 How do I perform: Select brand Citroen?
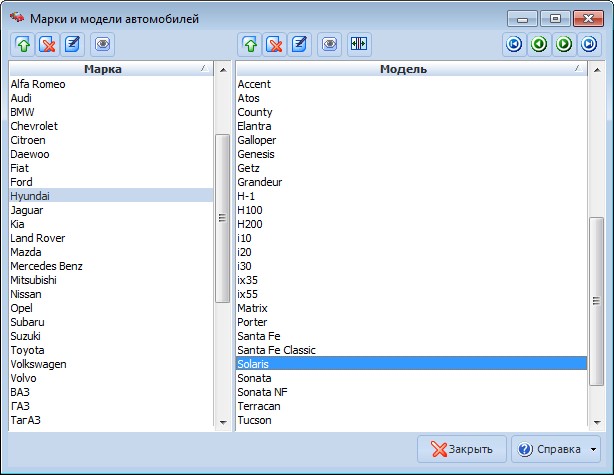coord(111,140)
